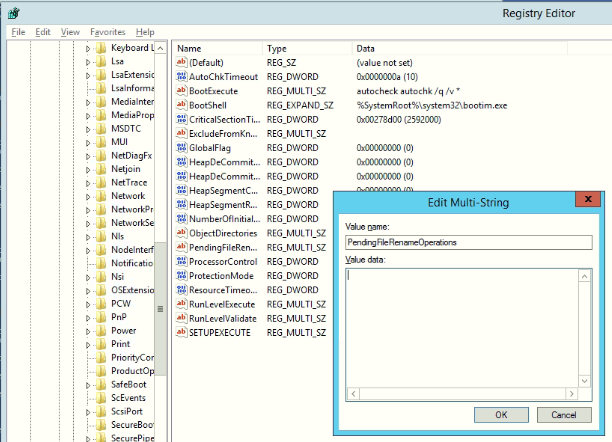Expand the Print key node

(88, 345)
